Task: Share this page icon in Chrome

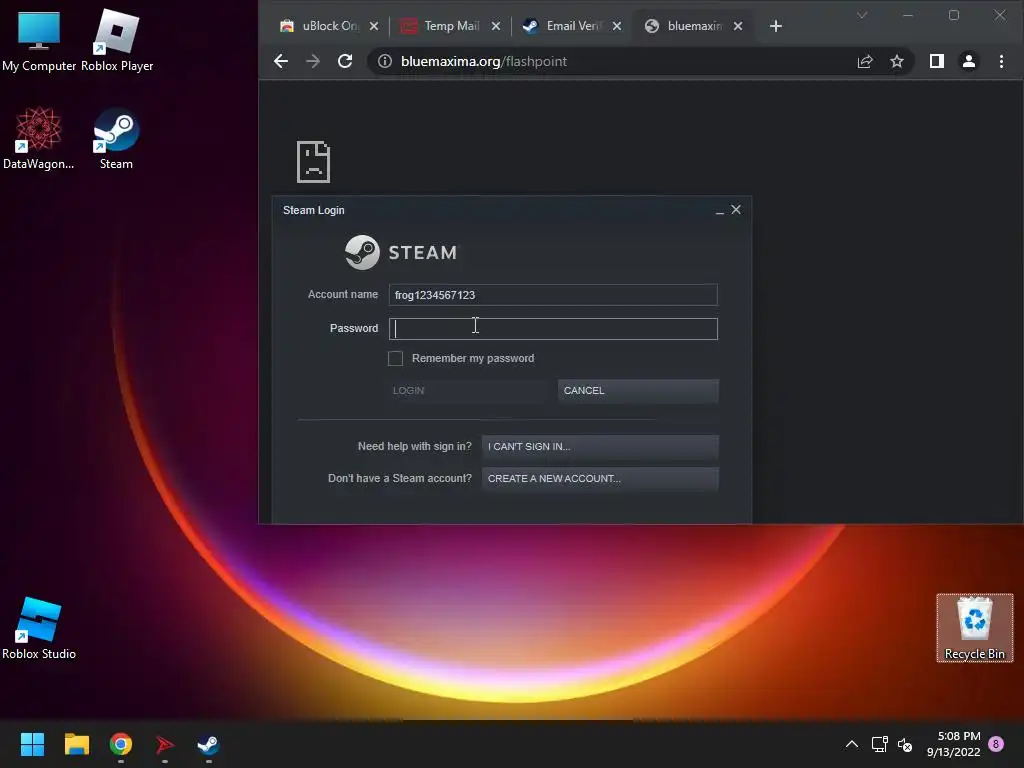Action: click(865, 61)
